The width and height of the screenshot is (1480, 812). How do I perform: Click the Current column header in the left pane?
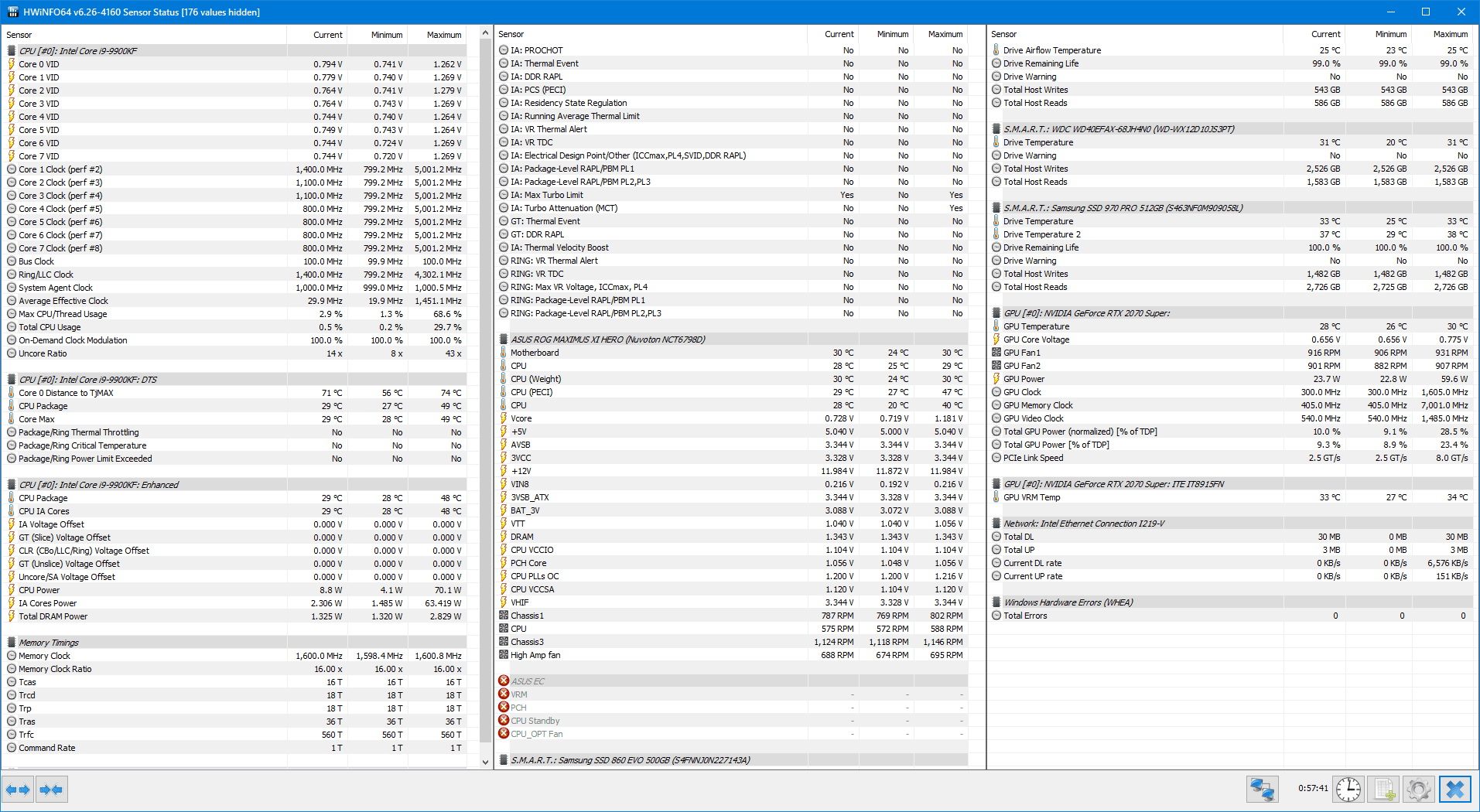(317, 35)
